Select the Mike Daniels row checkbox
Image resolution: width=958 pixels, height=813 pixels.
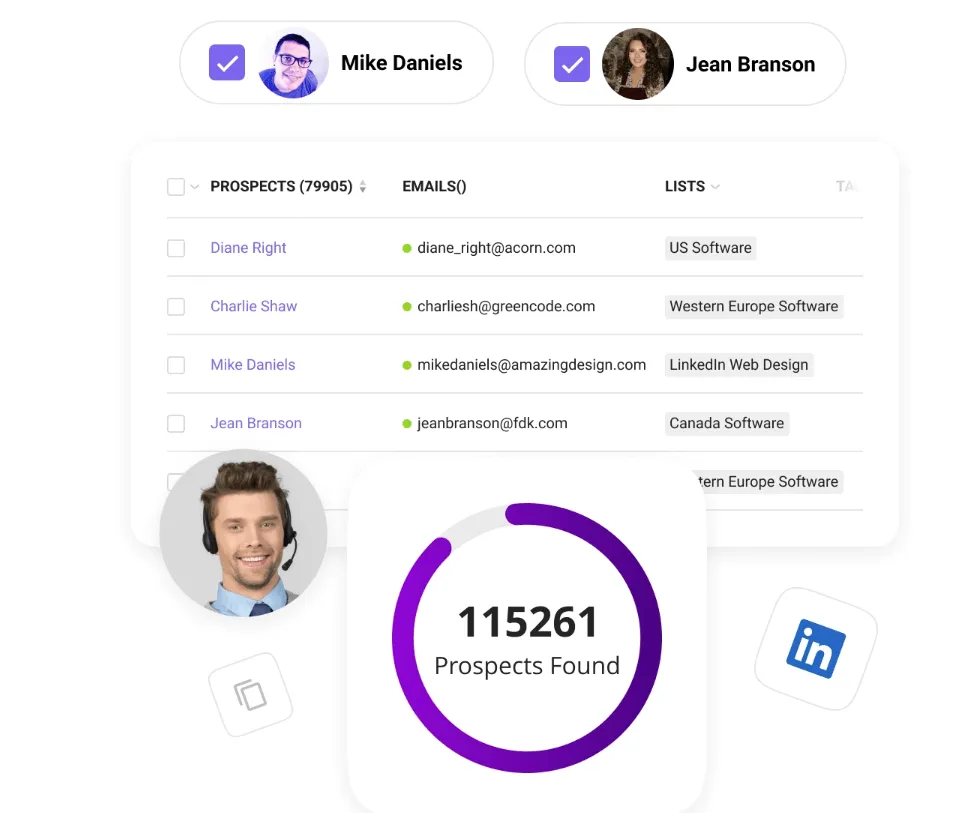click(x=176, y=365)
